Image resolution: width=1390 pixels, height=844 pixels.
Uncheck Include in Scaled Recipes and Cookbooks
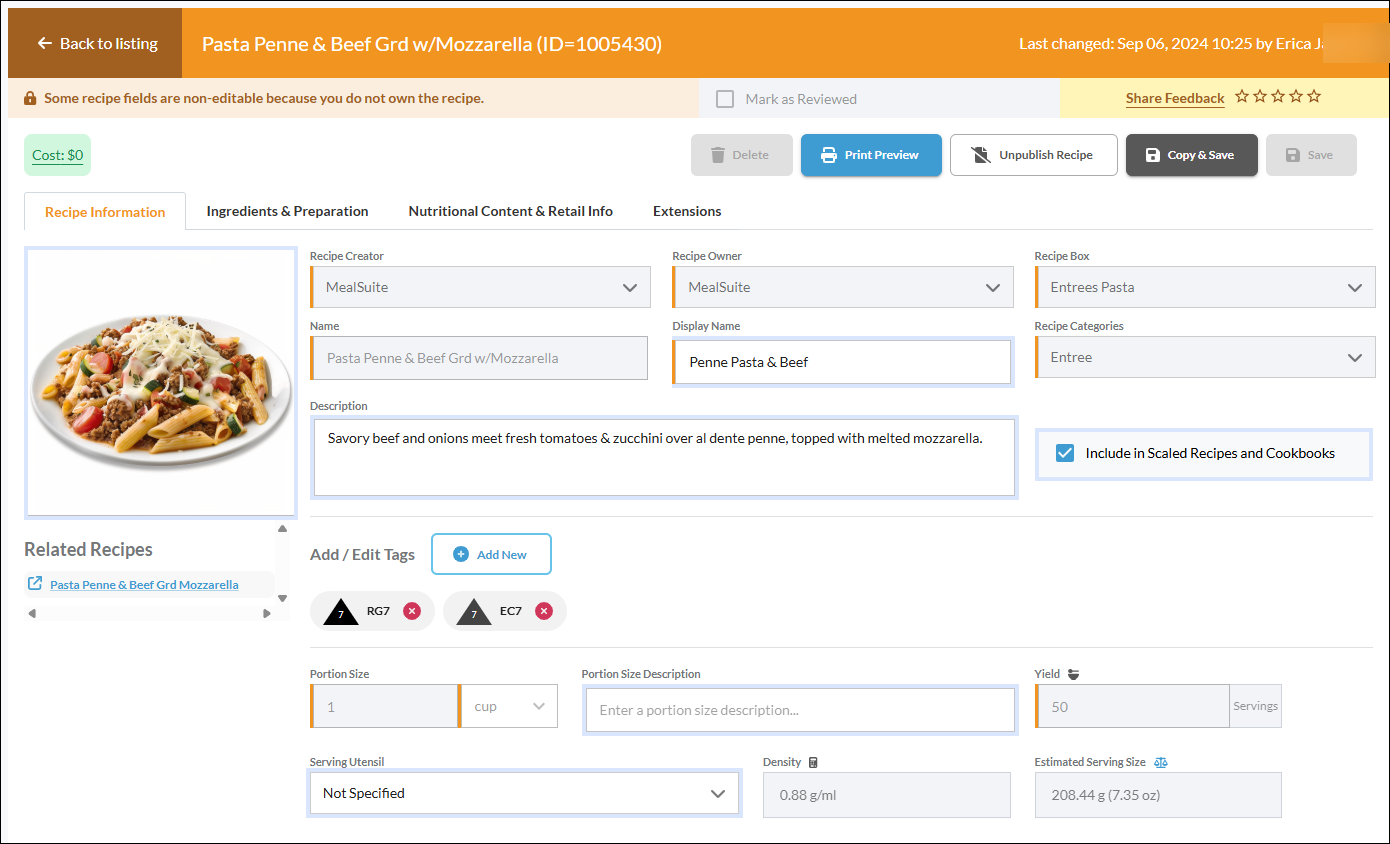(1065, 453)
